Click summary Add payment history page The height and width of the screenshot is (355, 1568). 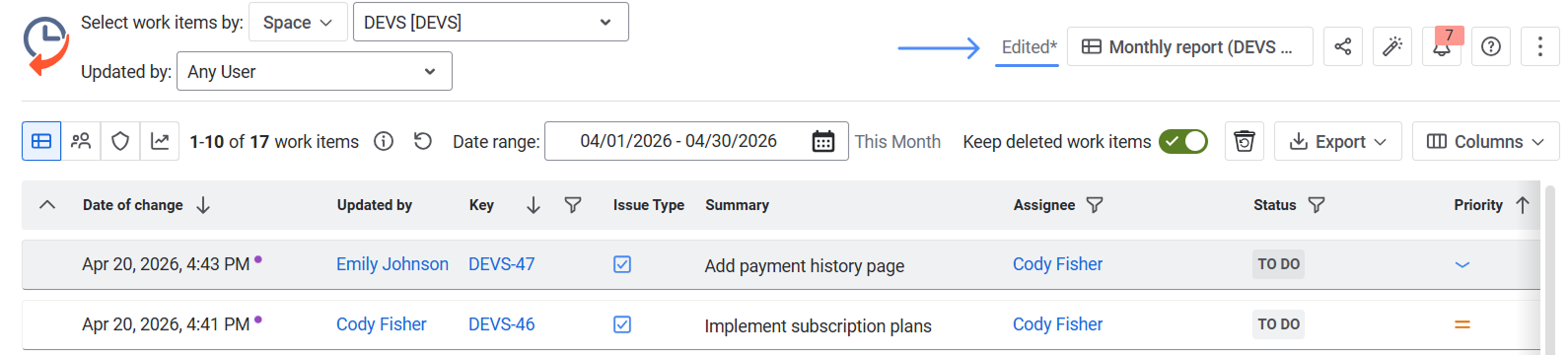805,266
